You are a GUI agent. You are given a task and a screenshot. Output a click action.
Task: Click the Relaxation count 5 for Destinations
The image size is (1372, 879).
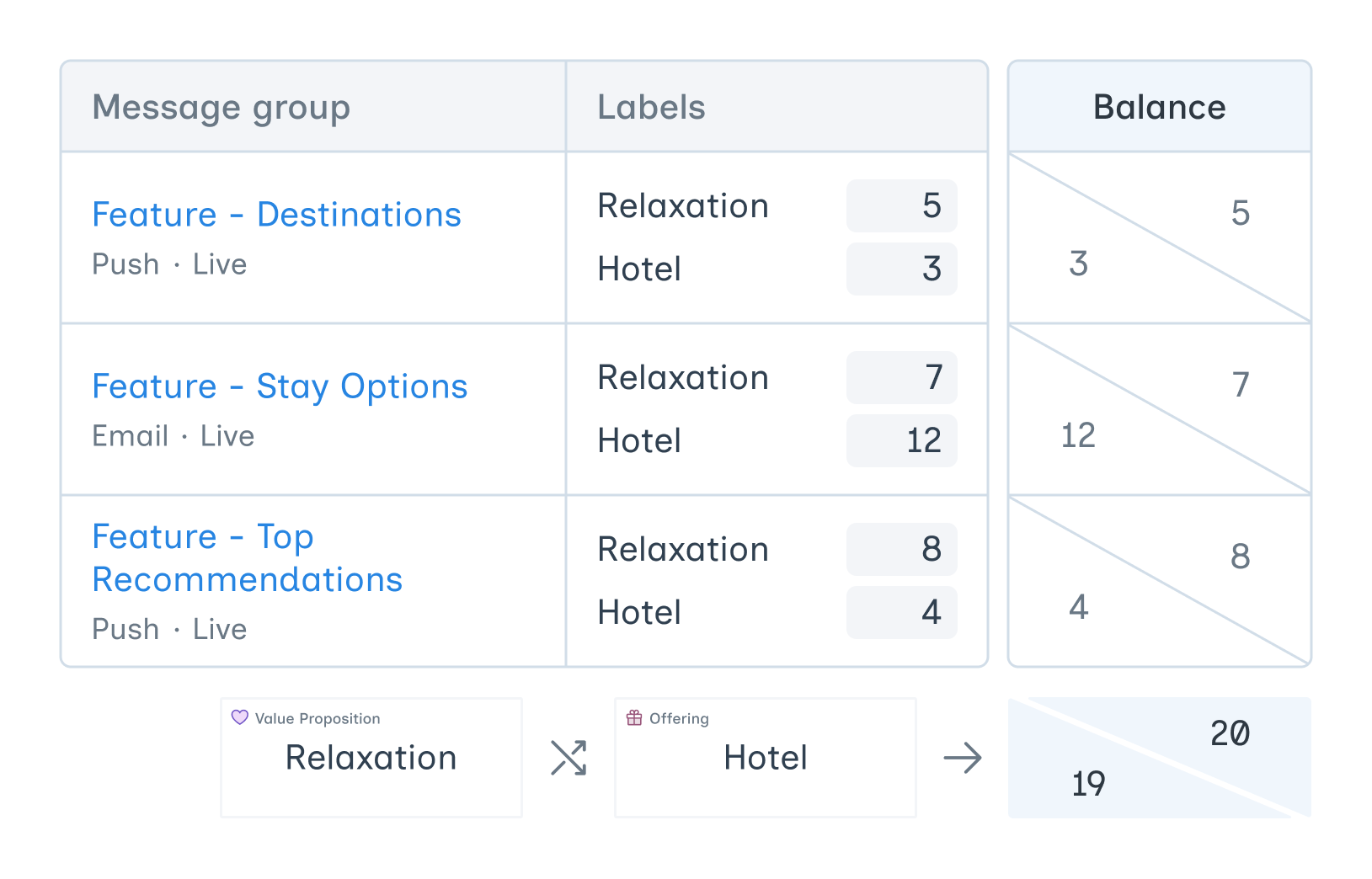coord(902,205)
